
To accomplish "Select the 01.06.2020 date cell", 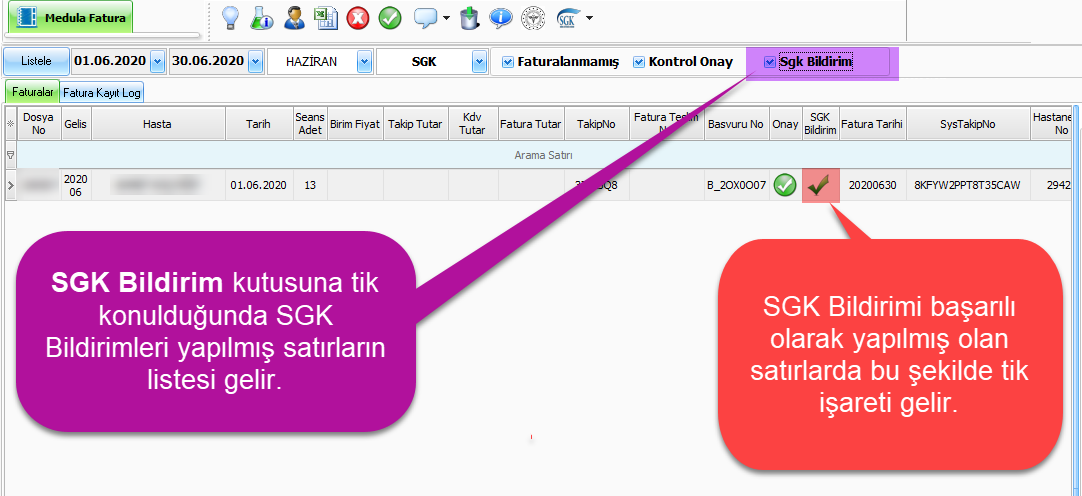I will coord(259,185).
